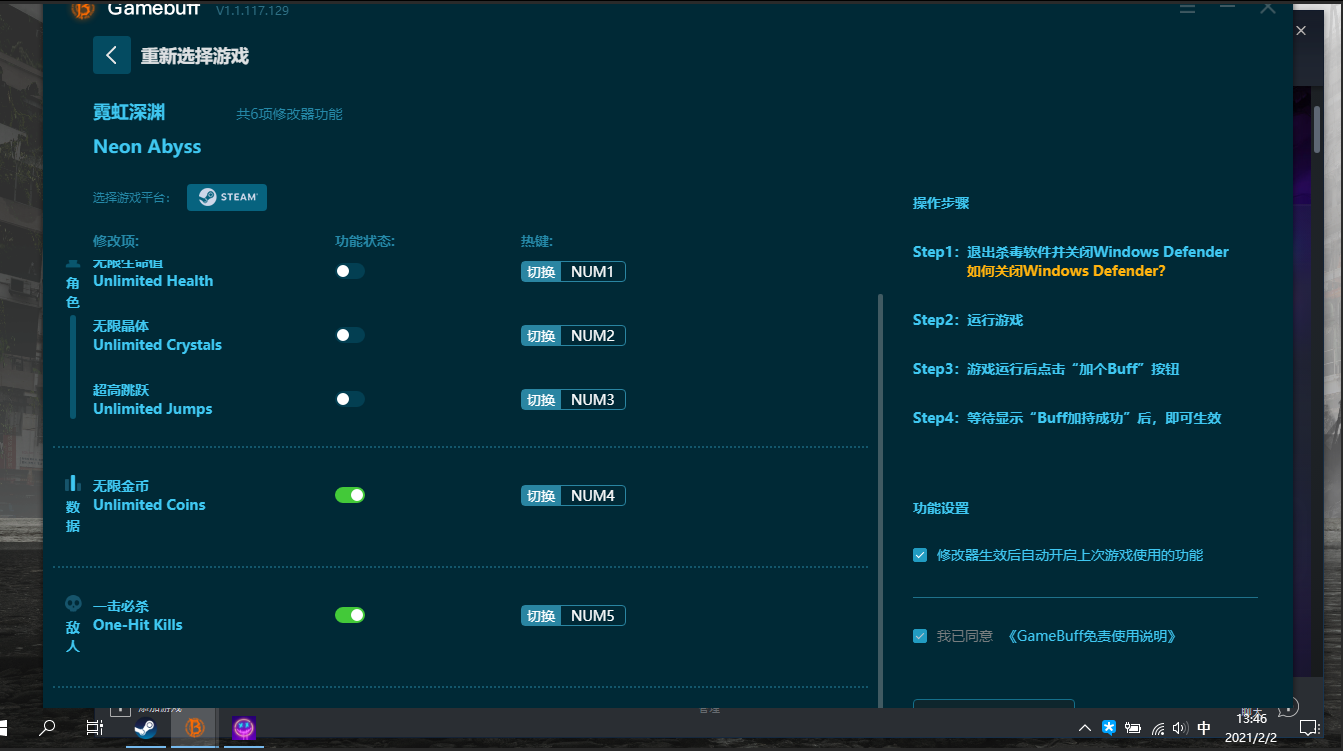Click Gamebuff taskbar icon
This screenshot has height=751, width=1343.
pyautogui.click(x=195, y=728)
